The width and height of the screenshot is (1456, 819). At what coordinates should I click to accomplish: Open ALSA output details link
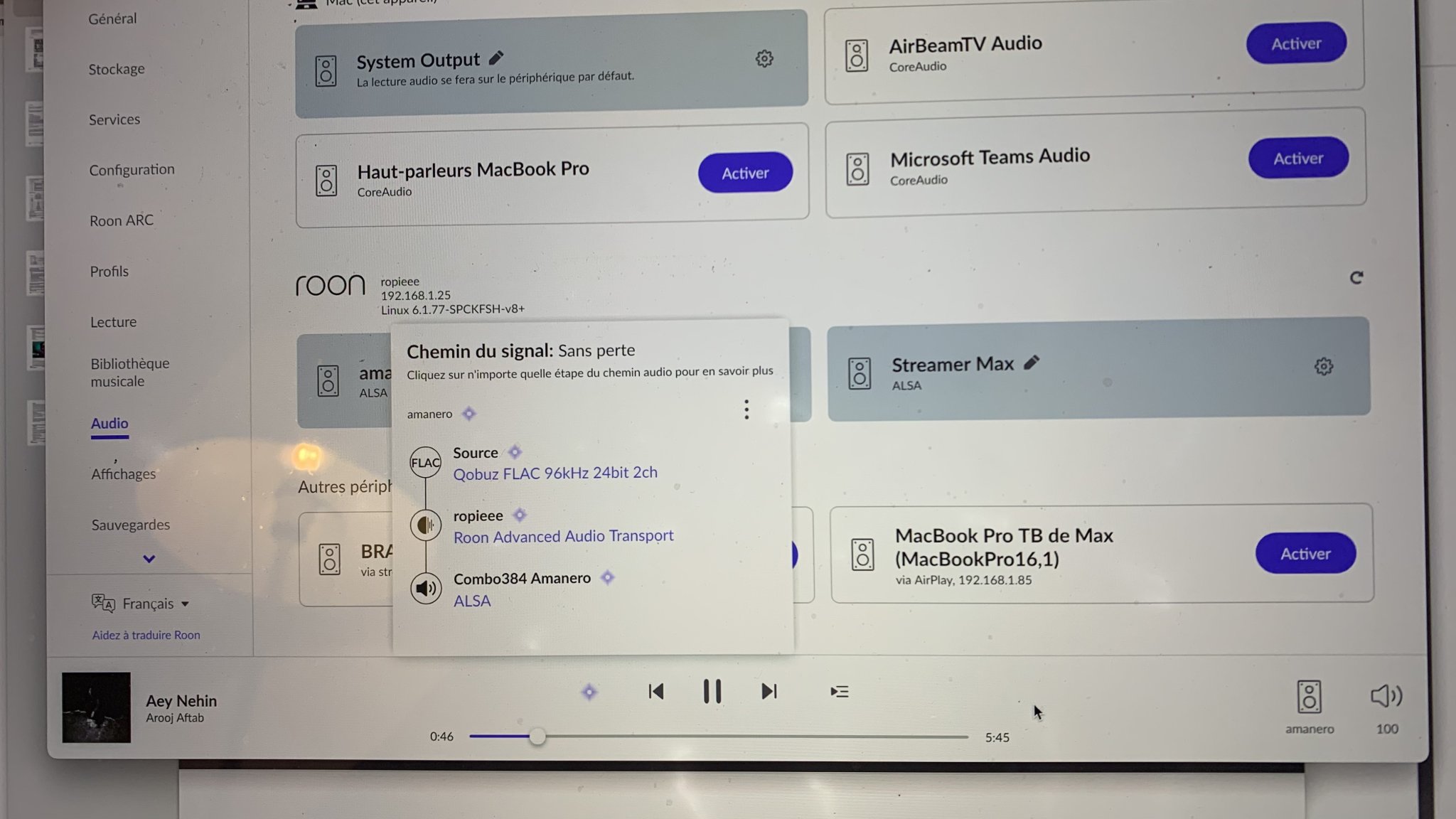(x=472, y=601)
